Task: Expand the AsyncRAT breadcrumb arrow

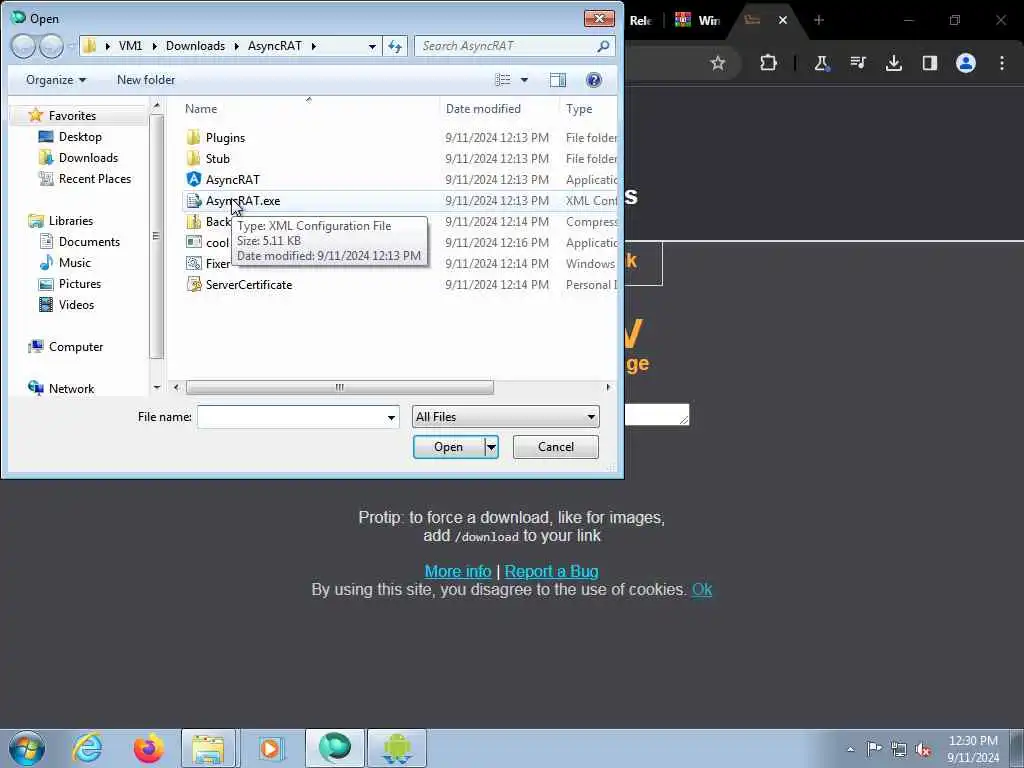Action: pos(314,46)
